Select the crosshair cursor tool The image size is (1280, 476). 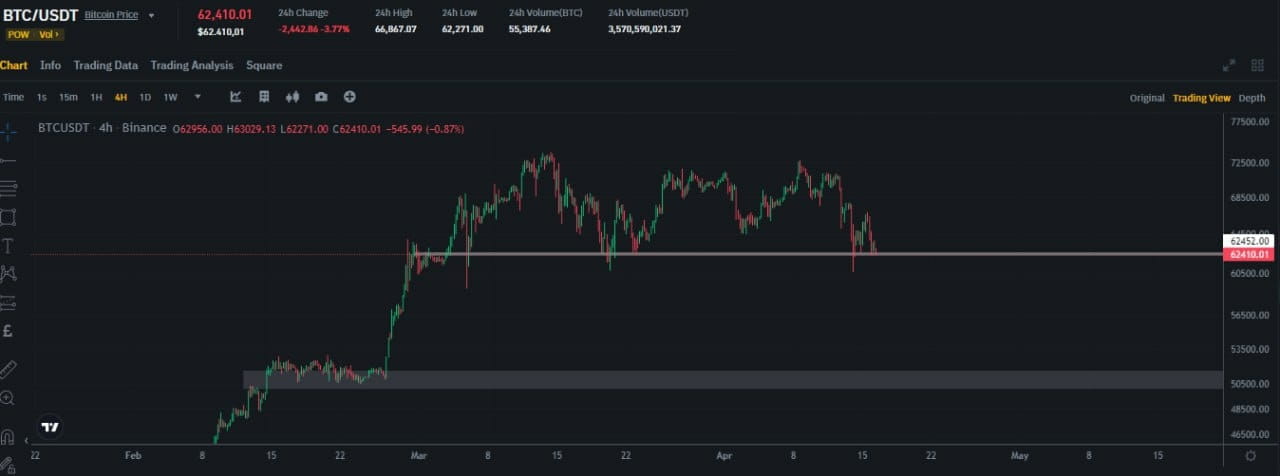tap(8, 131)
